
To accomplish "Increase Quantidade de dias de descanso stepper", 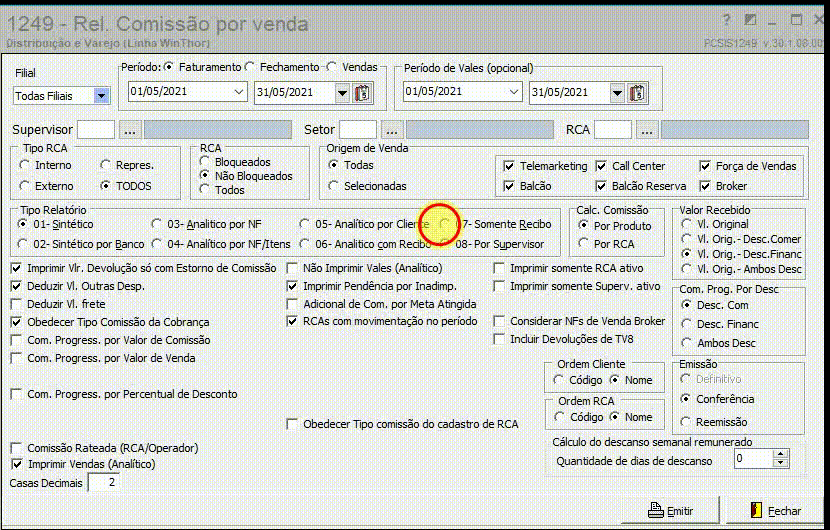I will point(781,454).
